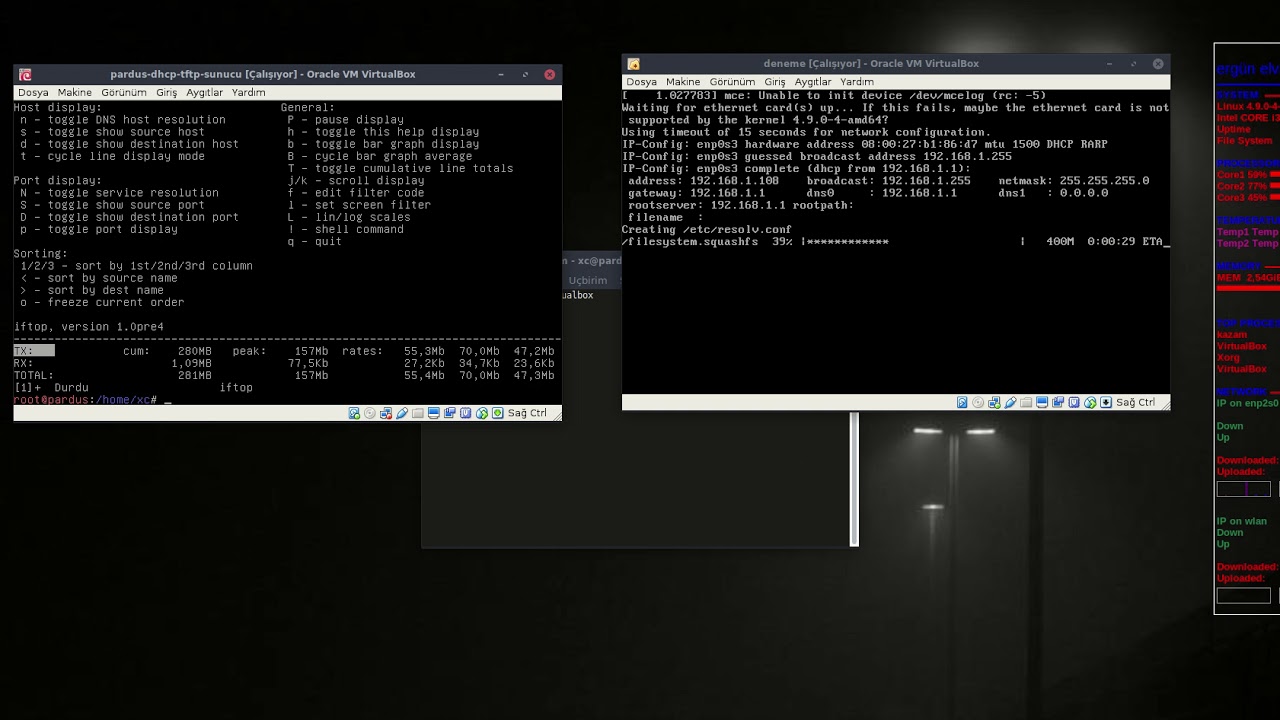1280x720 pixels.
Task: Open Görünüm menu in pardus-dhcp-tftp-sunucu window
Action: click(124, 92)
